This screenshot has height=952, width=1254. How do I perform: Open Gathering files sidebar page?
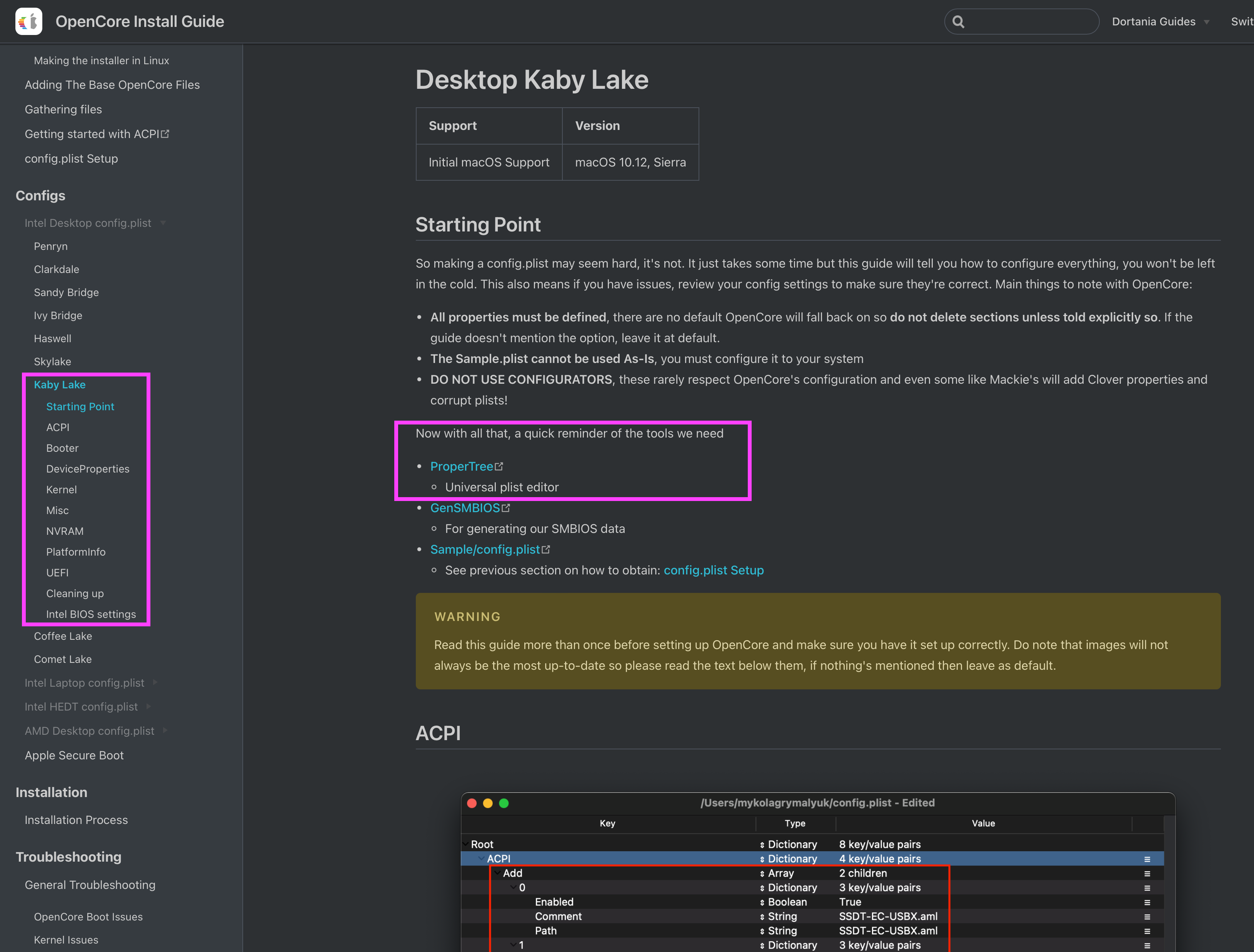pyautogui.click(x=63, y=109)
